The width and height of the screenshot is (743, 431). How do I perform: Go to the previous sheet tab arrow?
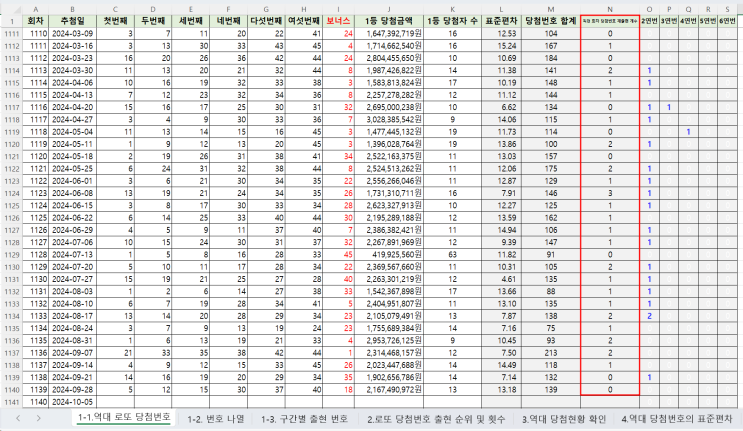click(18, 418)
